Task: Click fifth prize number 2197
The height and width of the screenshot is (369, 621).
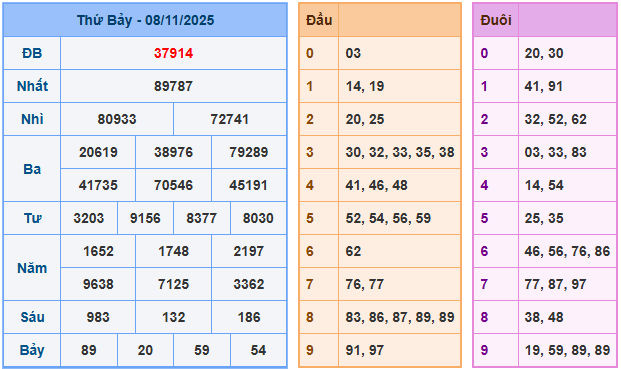Action: tap(249, 251)
